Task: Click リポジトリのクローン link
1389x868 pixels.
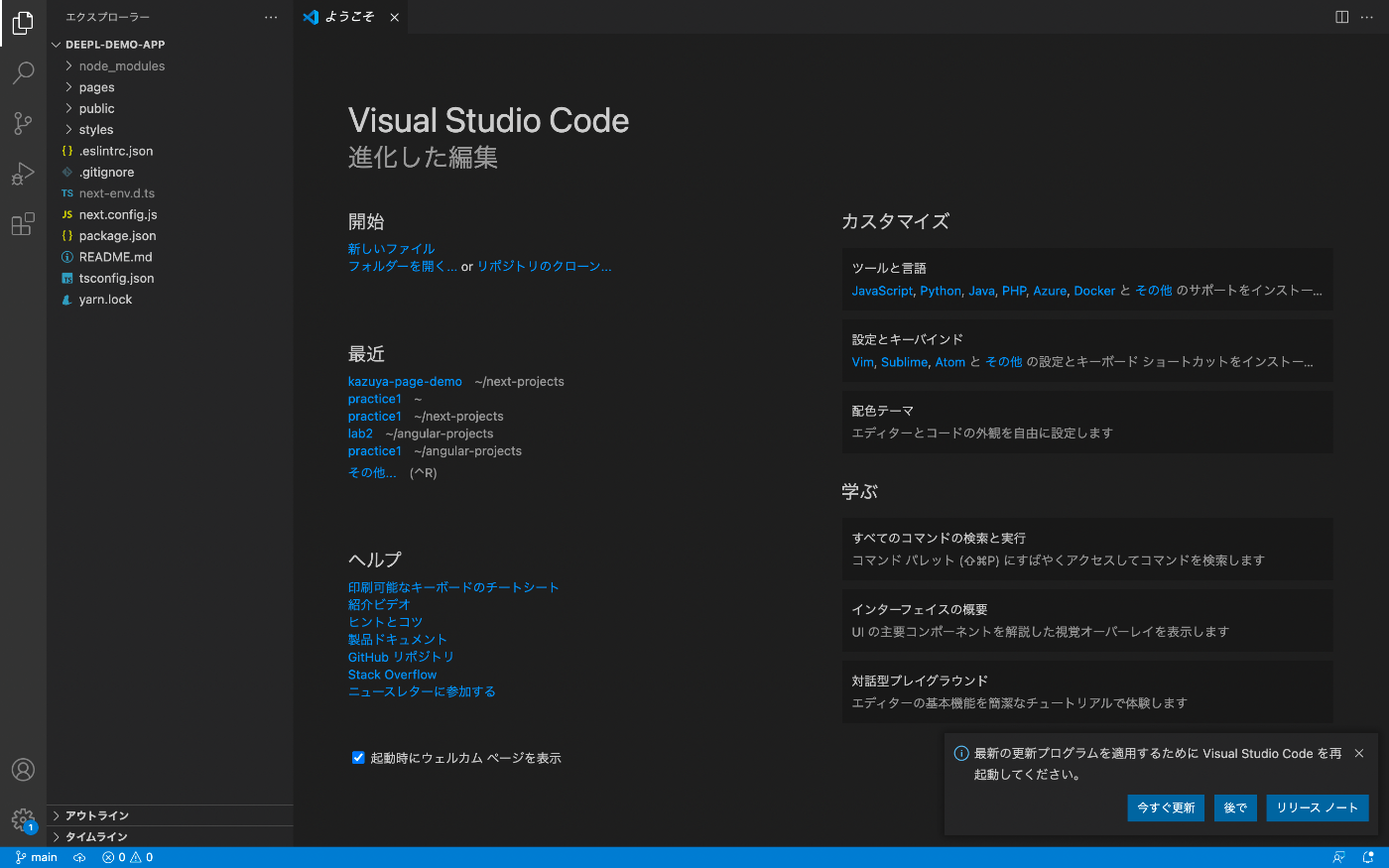Action: (544, 267)
